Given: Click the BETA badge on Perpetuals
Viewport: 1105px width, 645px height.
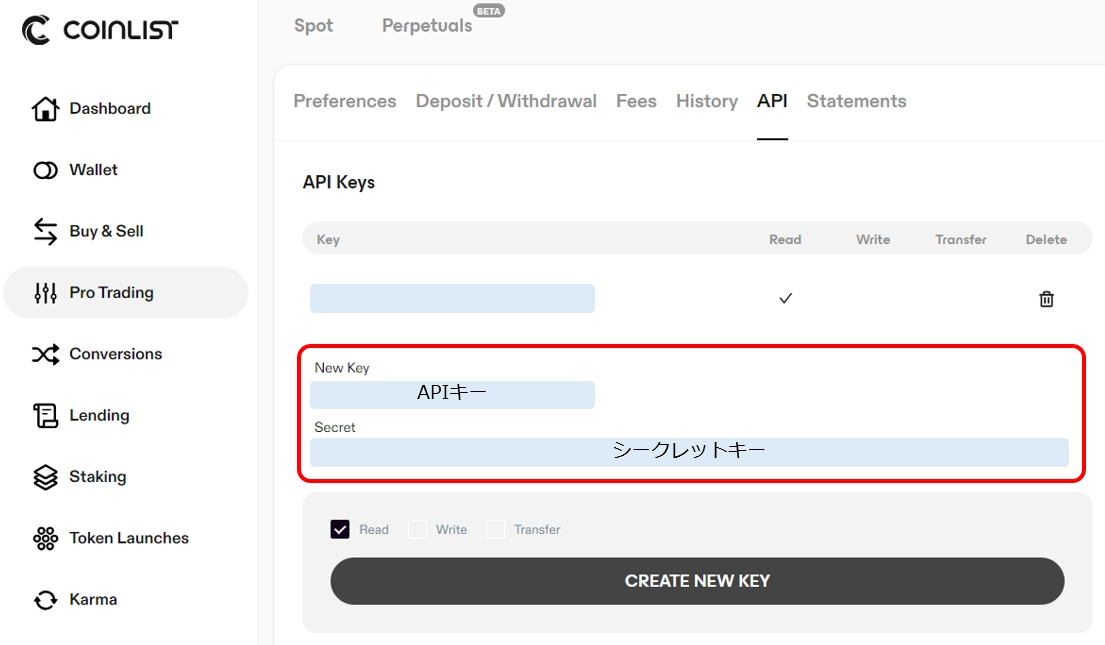Looking at the screenshot, I should coord(489,11).
